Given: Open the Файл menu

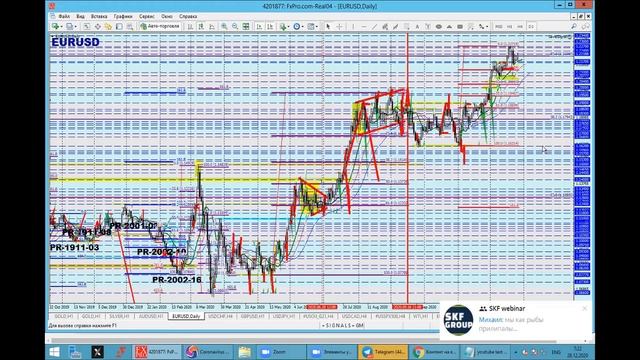Looking at the screenshot, I should point(64,16).
